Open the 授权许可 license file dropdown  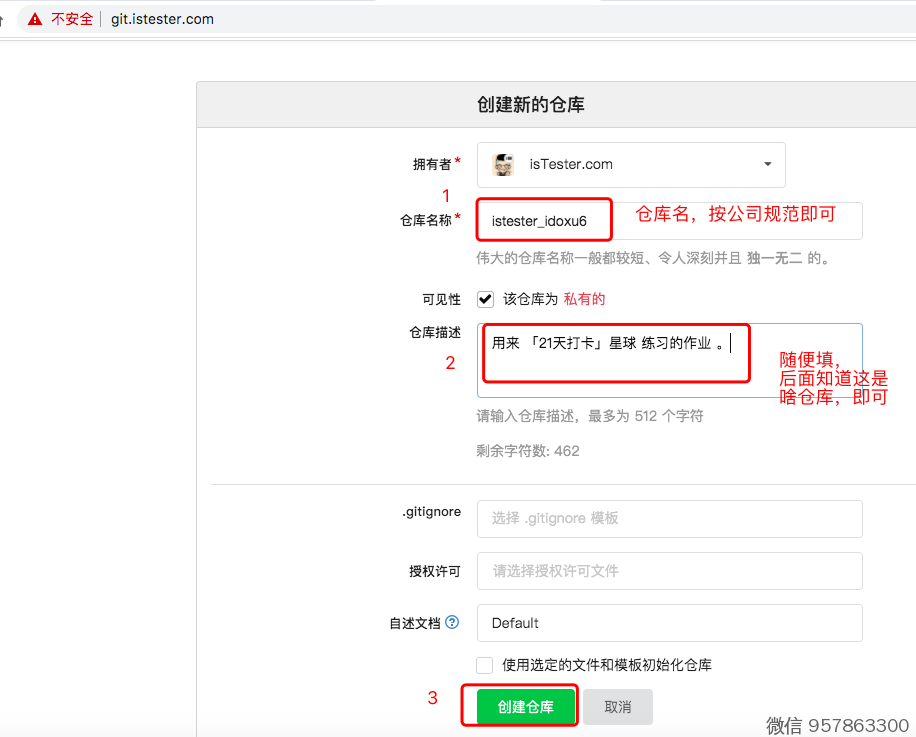pyautogui.click(x=669, y=571)
